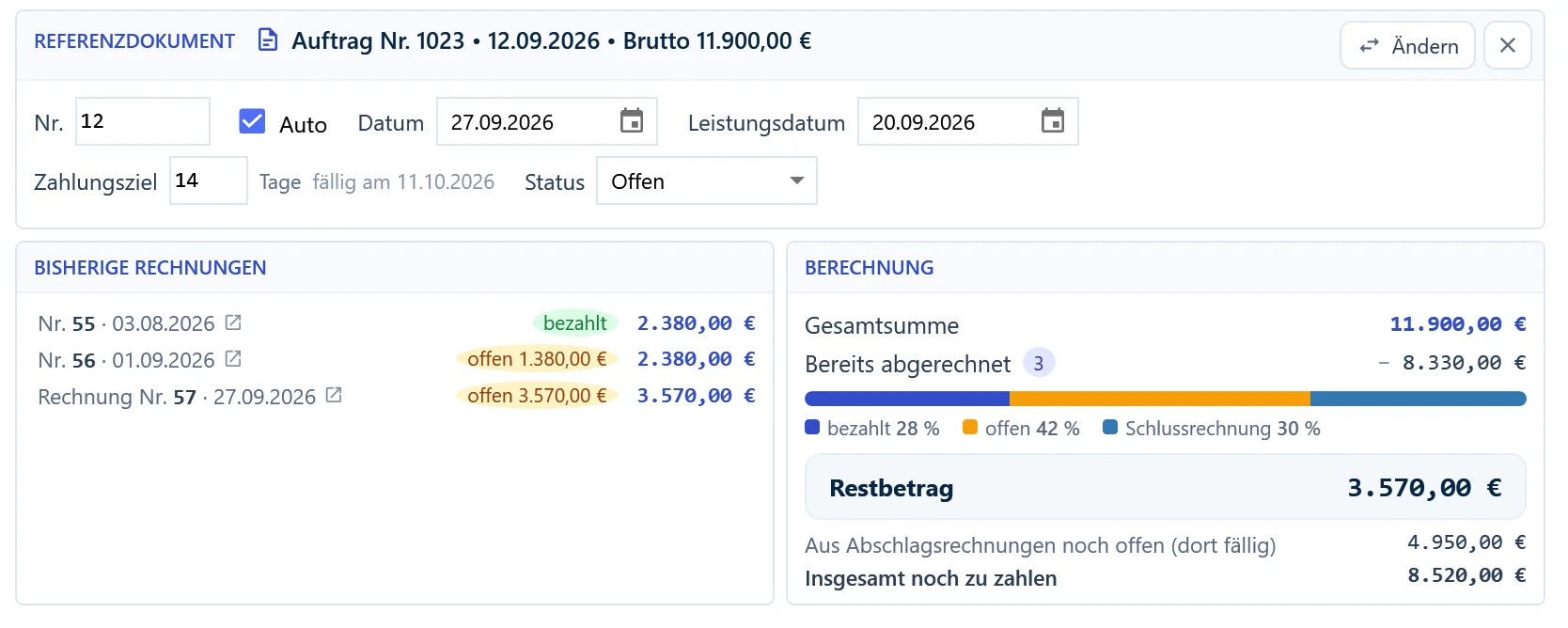Click the Schlussrechnung 30 % legend swatch
The width and height of the screenshot is (1568, 628).
[x=1110, y=428]
